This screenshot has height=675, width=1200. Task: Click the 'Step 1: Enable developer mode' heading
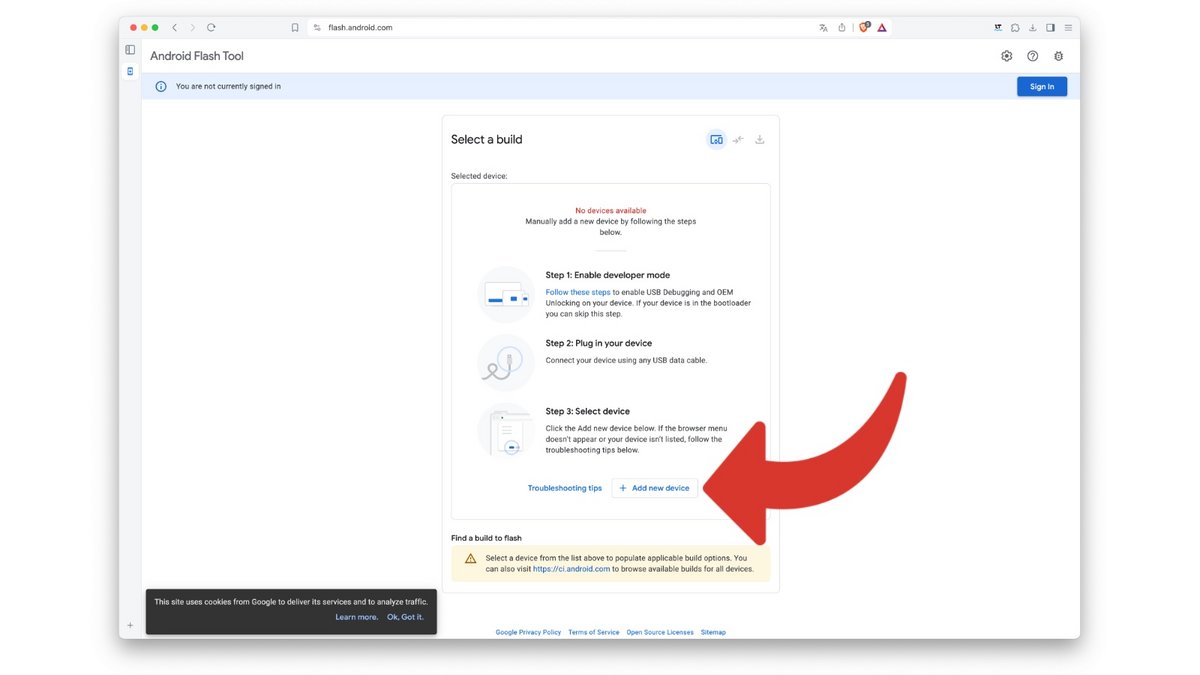(608, 275)
